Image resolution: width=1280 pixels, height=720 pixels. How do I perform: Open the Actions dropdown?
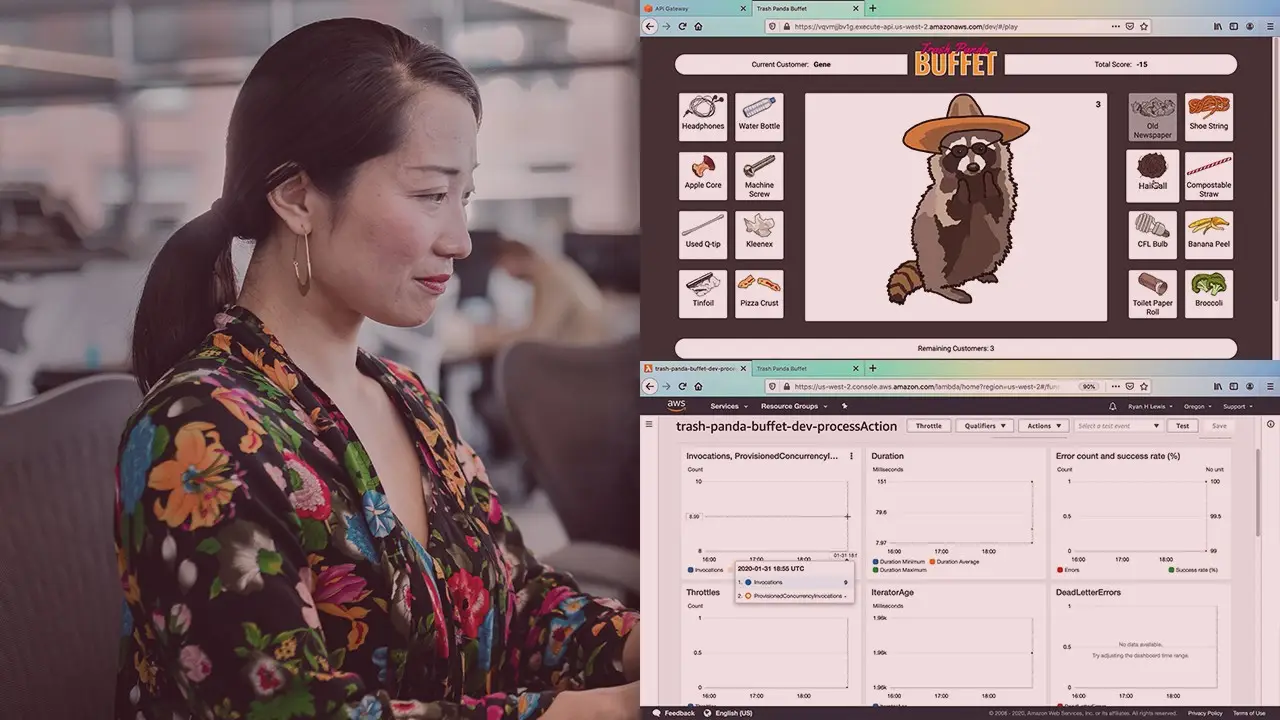click(x=1044, y=426)
